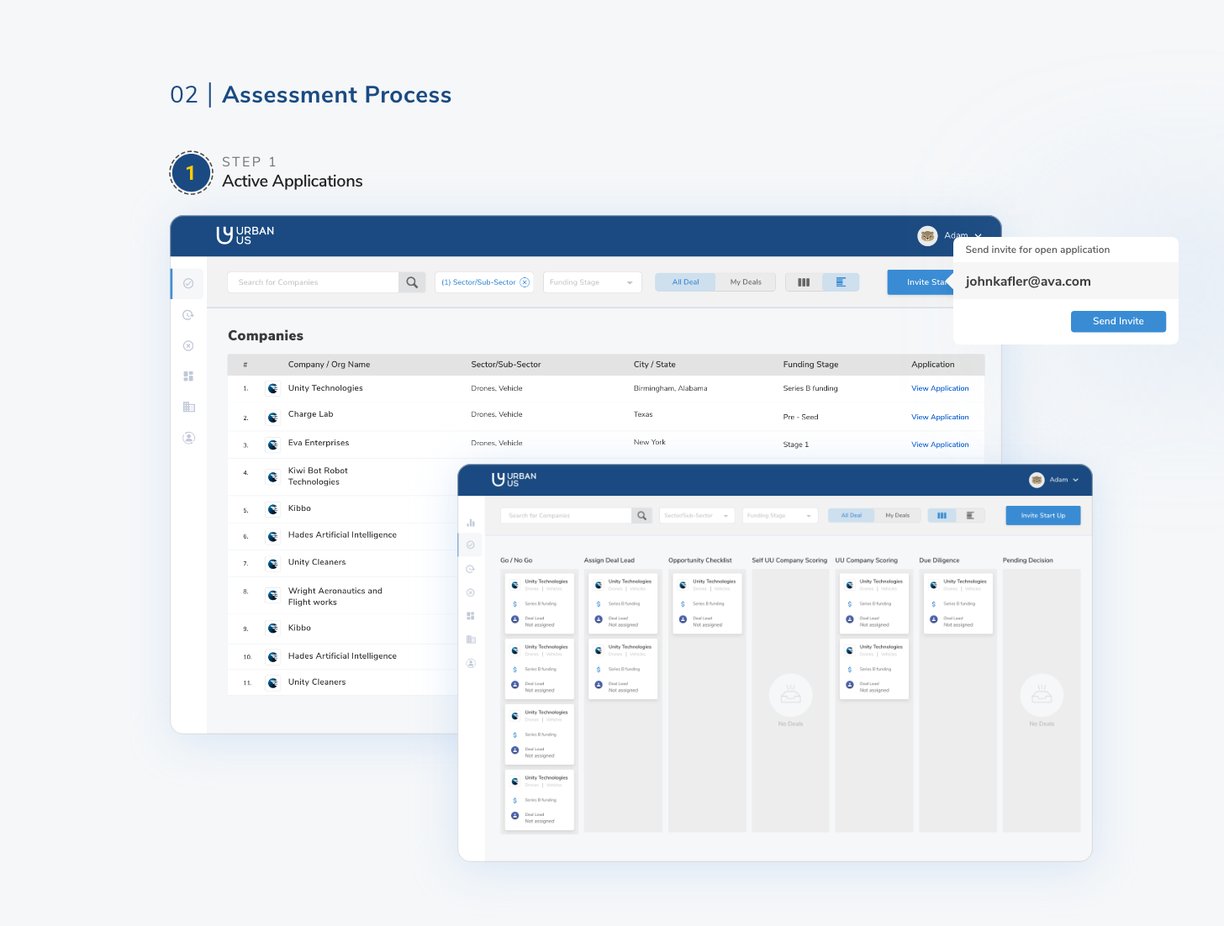The height and width of the screenshot is (926, 1224).
Task: Click Invite Start Up button in board window
Action: pyautogui.click(x=1043, y=516)
